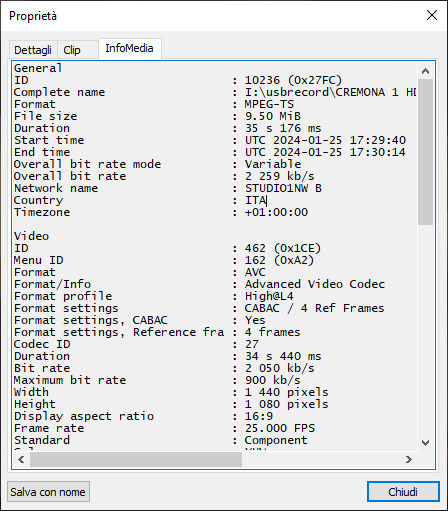Click the horizontal scrollbar thumb
Screen dimensions: 448x511
136,460
